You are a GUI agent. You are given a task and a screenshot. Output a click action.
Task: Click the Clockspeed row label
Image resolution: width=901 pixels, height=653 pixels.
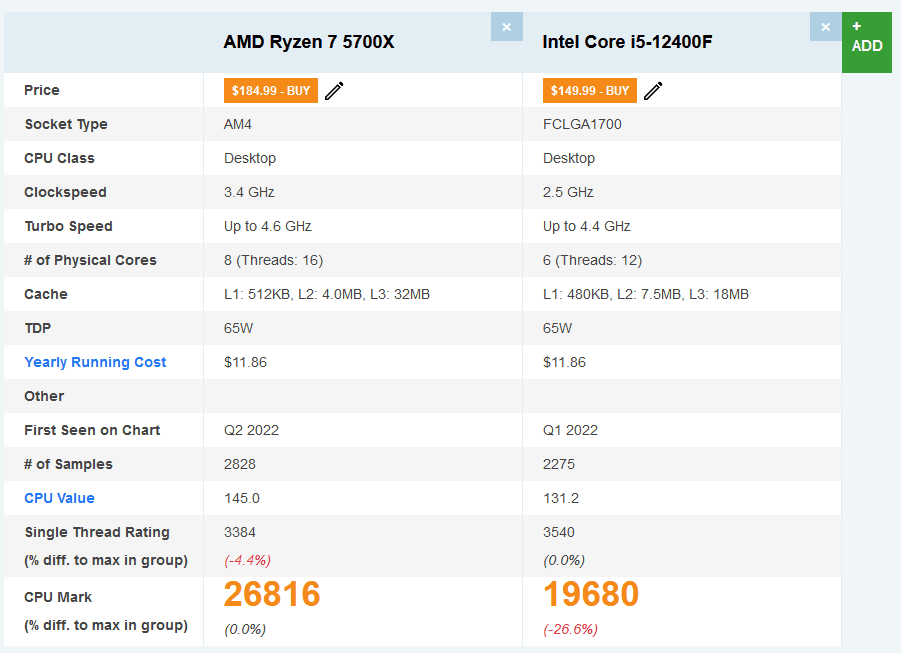pos(65,192)
